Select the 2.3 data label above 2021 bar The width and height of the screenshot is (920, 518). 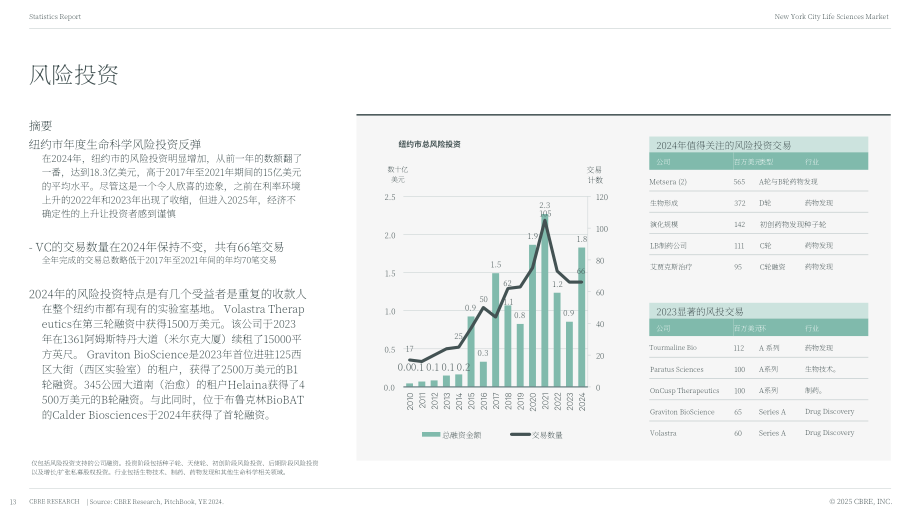click(x=544, y=205)
